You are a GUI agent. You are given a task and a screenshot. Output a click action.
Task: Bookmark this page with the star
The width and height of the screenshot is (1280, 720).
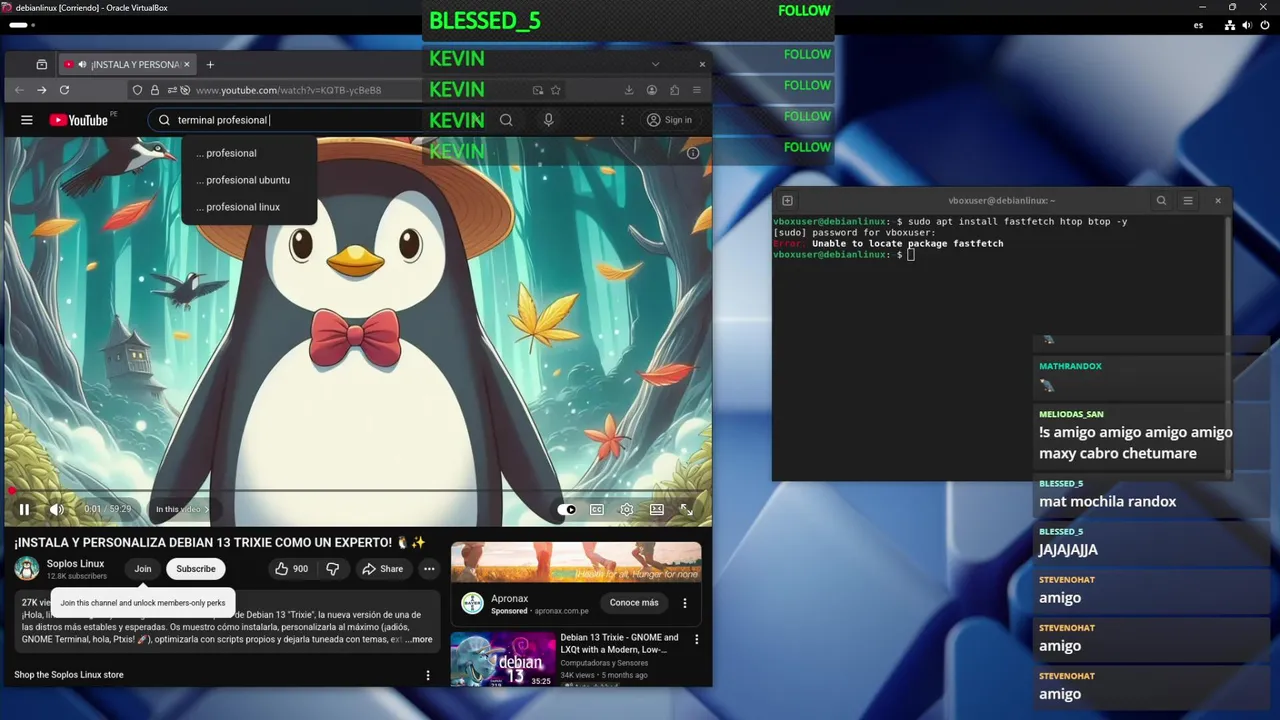[x=556, y=90]
